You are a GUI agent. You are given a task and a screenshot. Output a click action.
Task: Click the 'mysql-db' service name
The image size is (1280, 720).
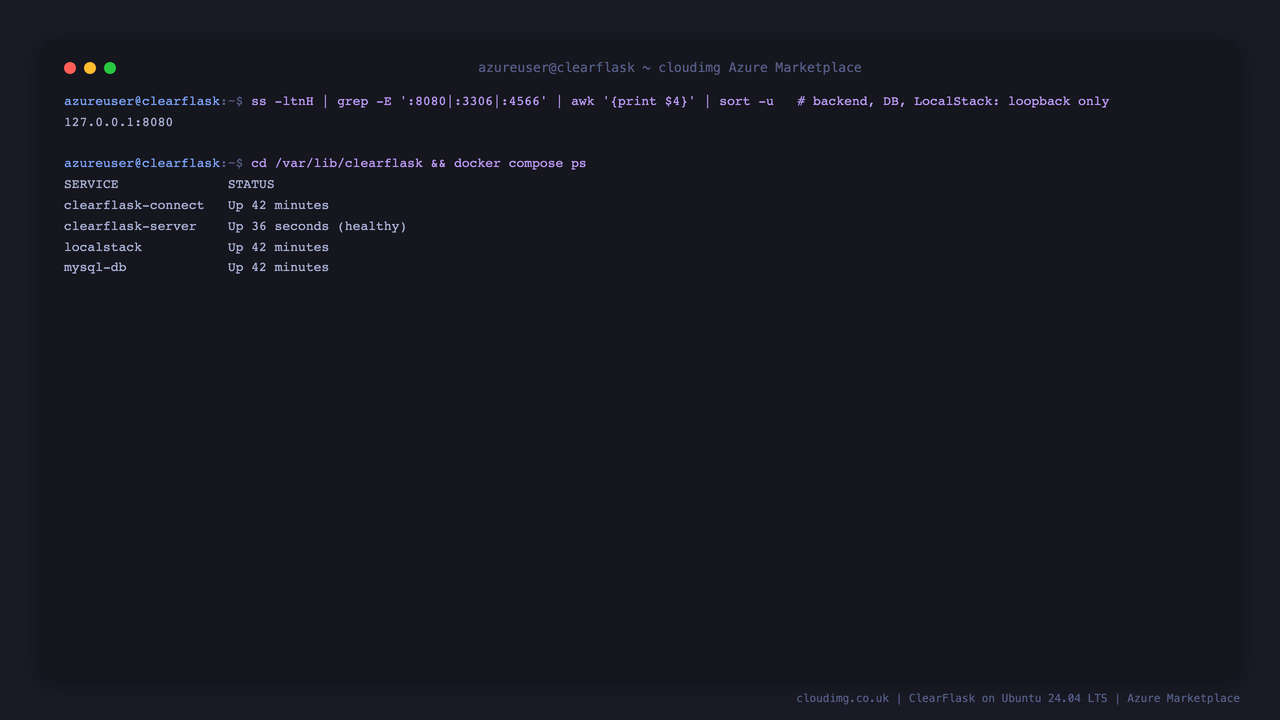95,267
